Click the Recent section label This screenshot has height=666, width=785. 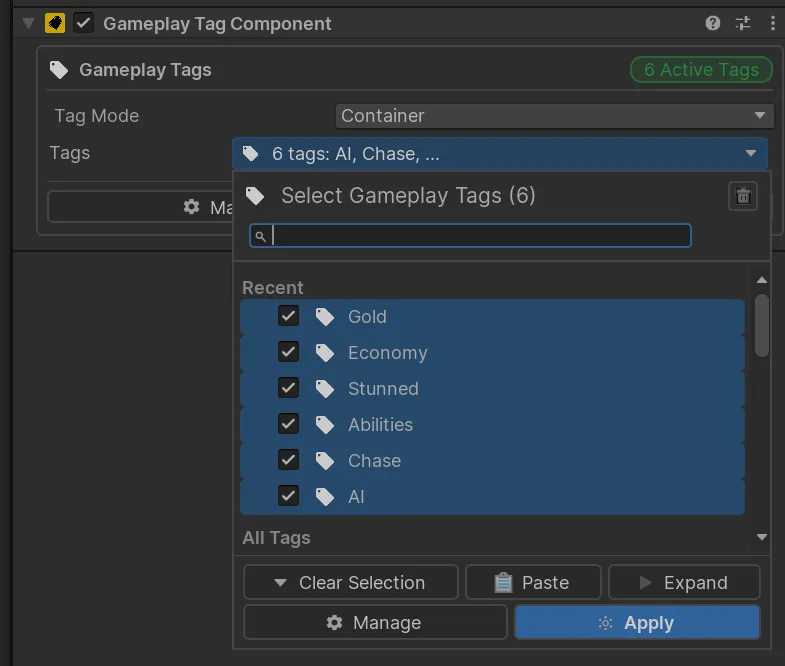coord(273,288)
